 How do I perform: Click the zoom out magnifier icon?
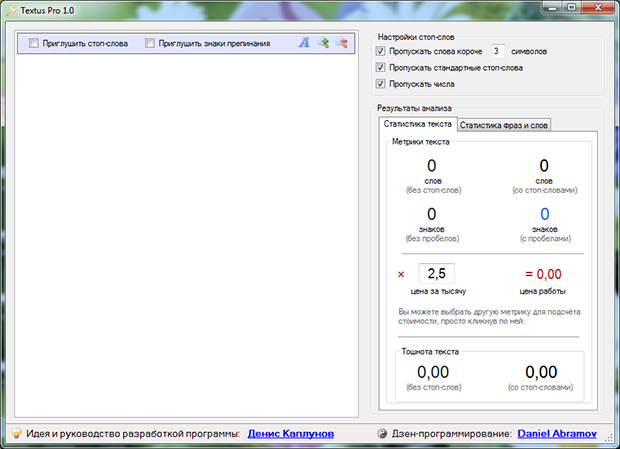pyautogui.click(x=342, y=43)
